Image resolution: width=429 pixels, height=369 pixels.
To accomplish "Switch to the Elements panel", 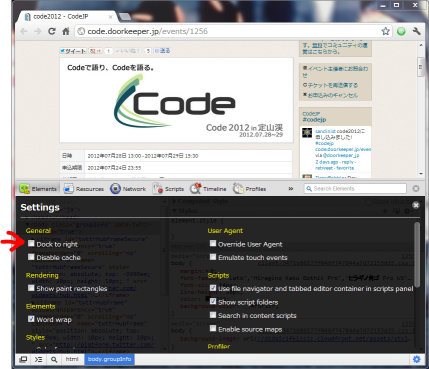I will point(38,189).
